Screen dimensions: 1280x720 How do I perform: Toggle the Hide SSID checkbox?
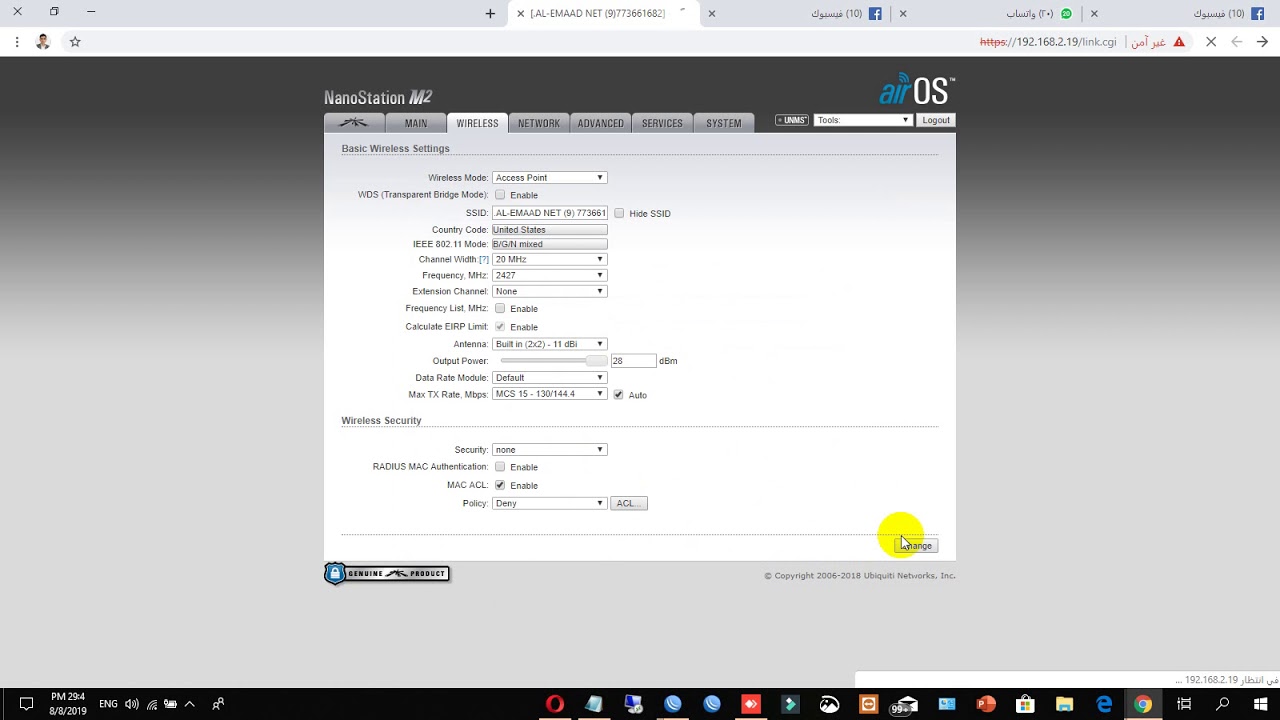point(619,213)
